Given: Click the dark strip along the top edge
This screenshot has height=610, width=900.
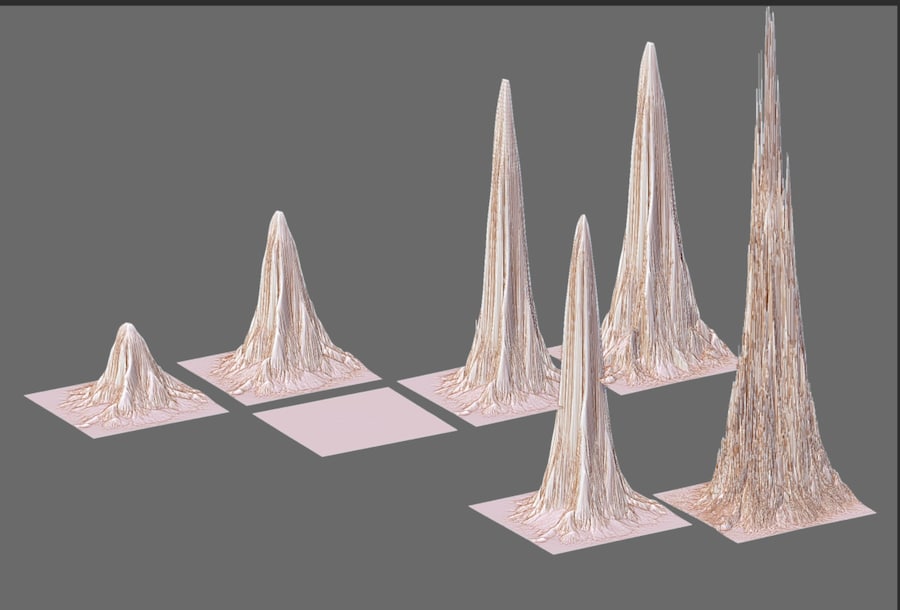Looking at the screenshot, I should (450, 3).
